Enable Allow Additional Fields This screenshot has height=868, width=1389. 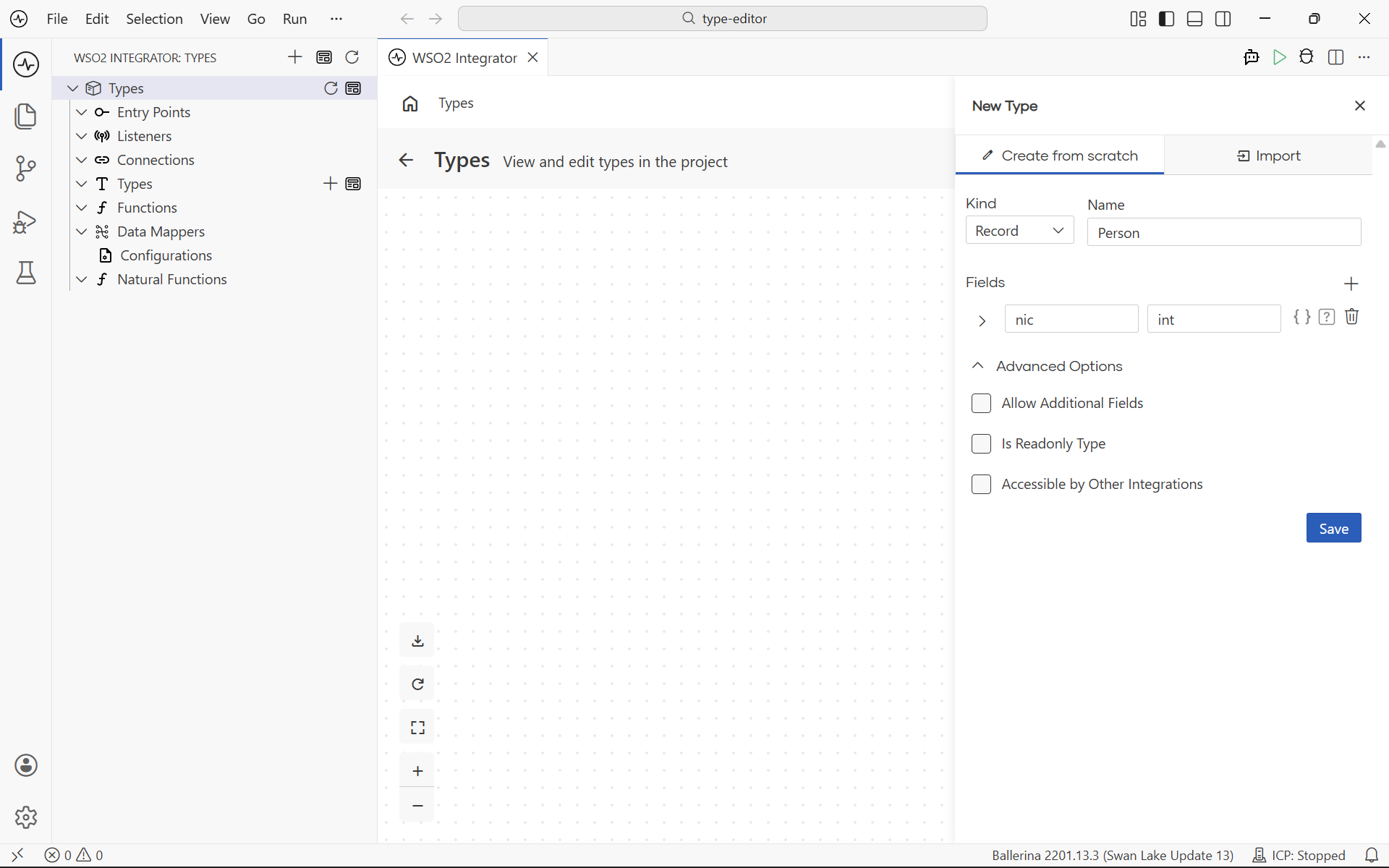[x=981, y=403]
